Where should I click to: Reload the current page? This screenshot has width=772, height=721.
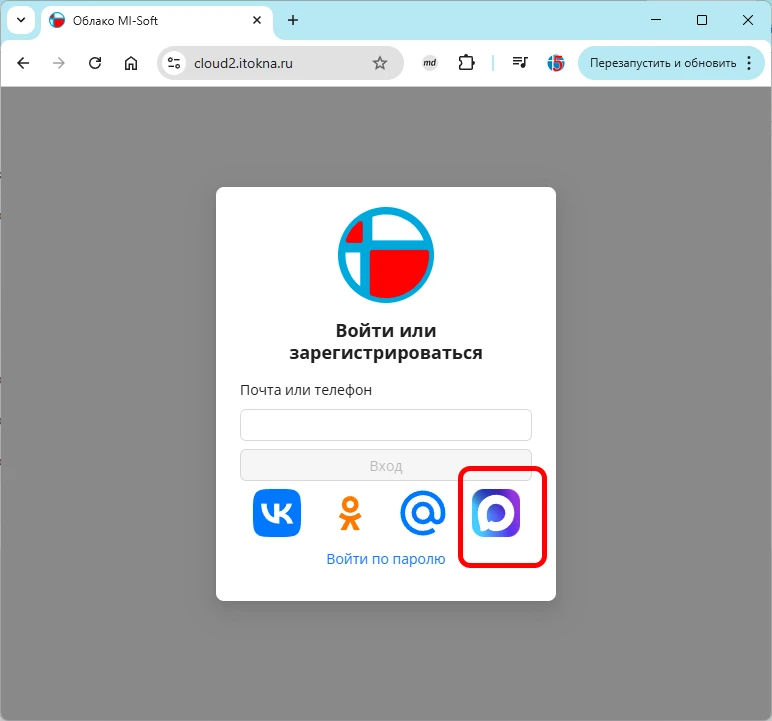(95, 63)
